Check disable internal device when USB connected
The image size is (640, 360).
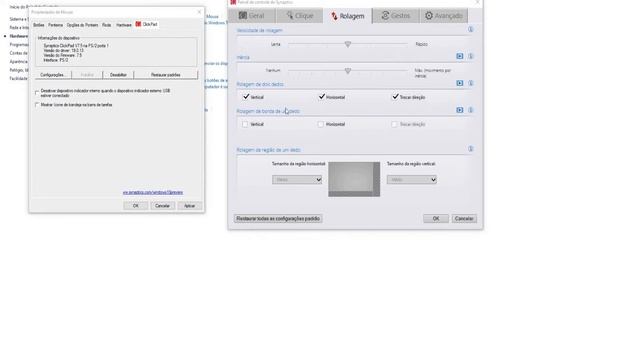tap(37, 93)
